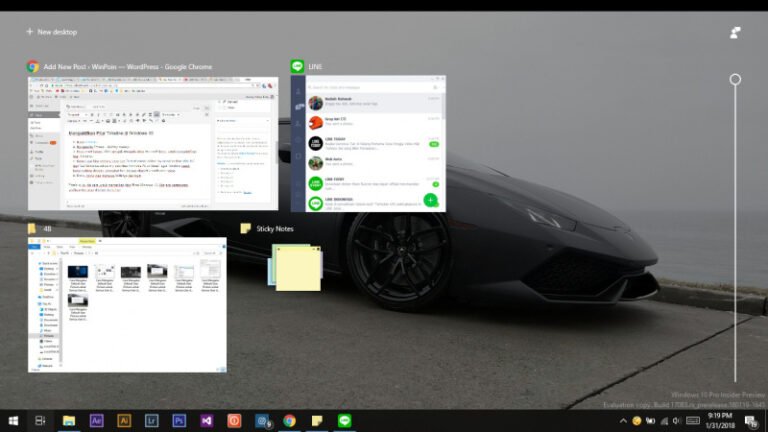Click the LINE icon in taskbar
Screen dimensions: 768x432
pyautogui.click(x=344, y=421)
